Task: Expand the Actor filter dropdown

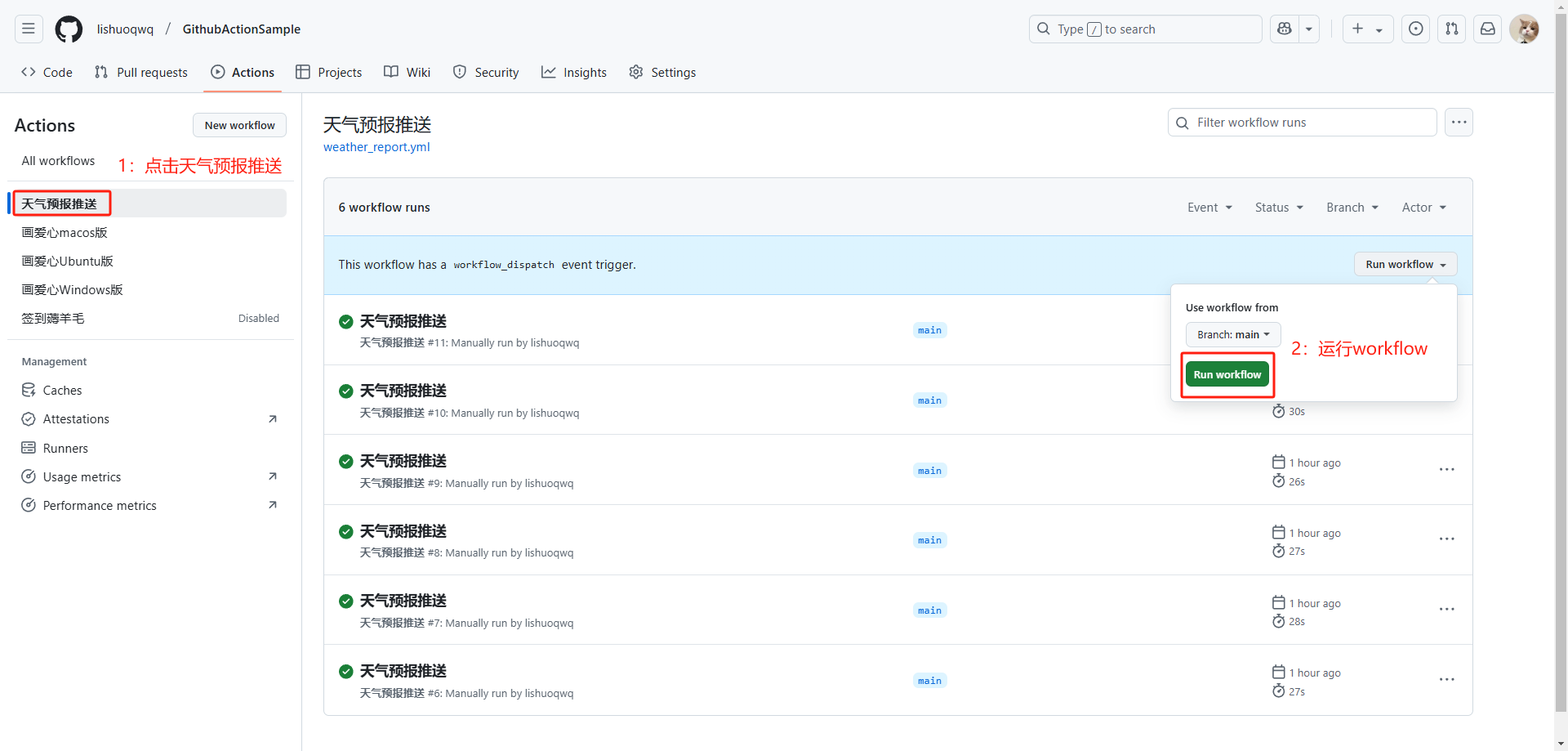Action: click(x=1423, y=208)
